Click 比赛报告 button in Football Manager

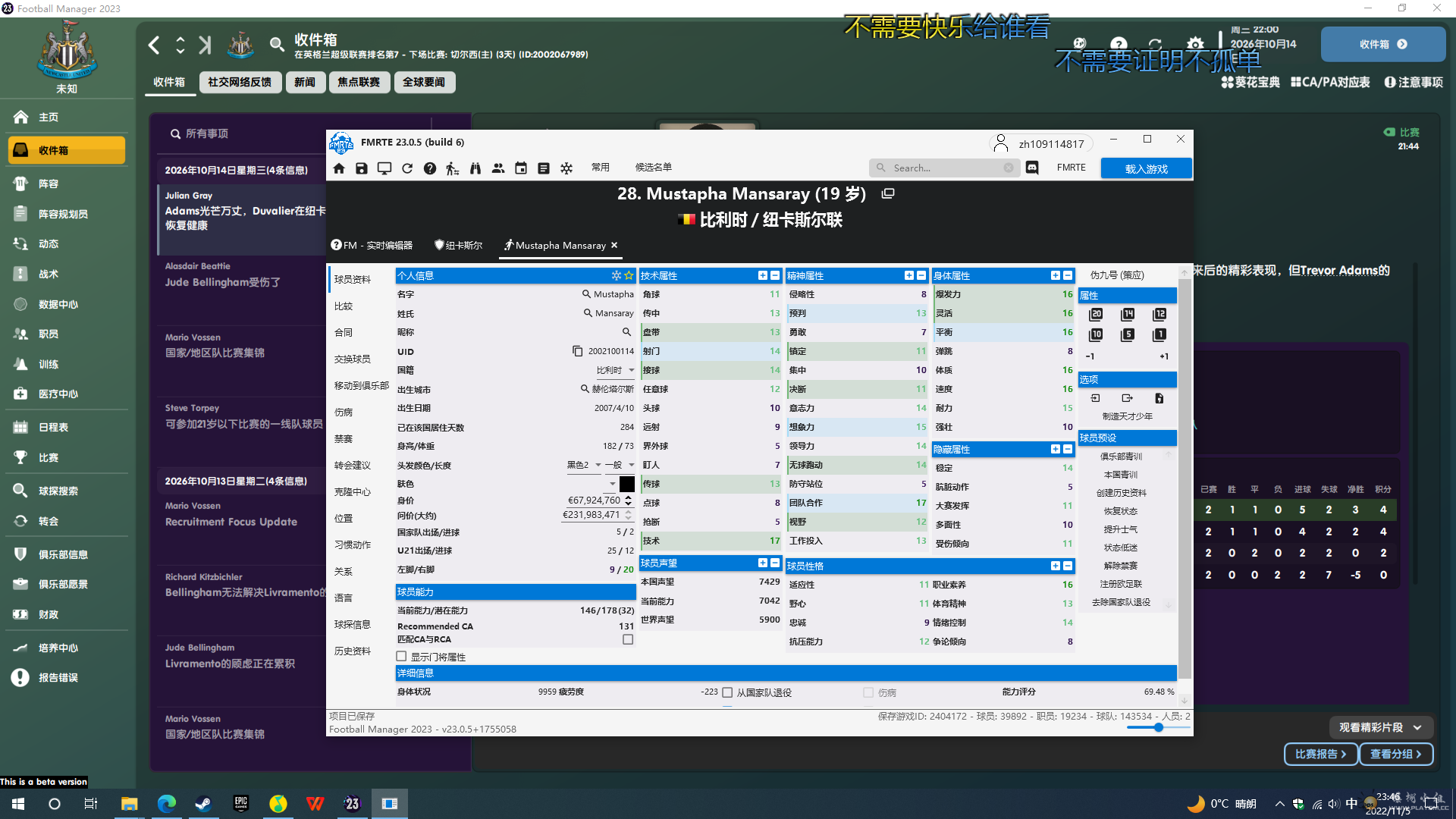pos(1320,754)
